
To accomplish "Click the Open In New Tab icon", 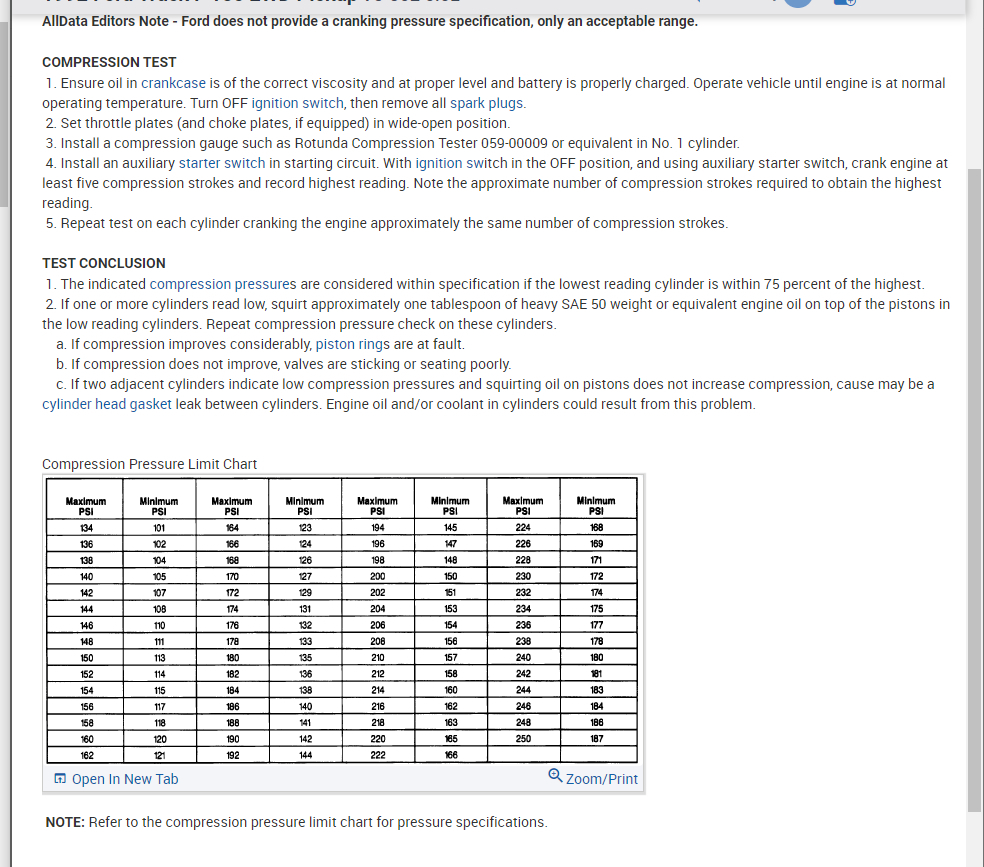I will [60, 779].
